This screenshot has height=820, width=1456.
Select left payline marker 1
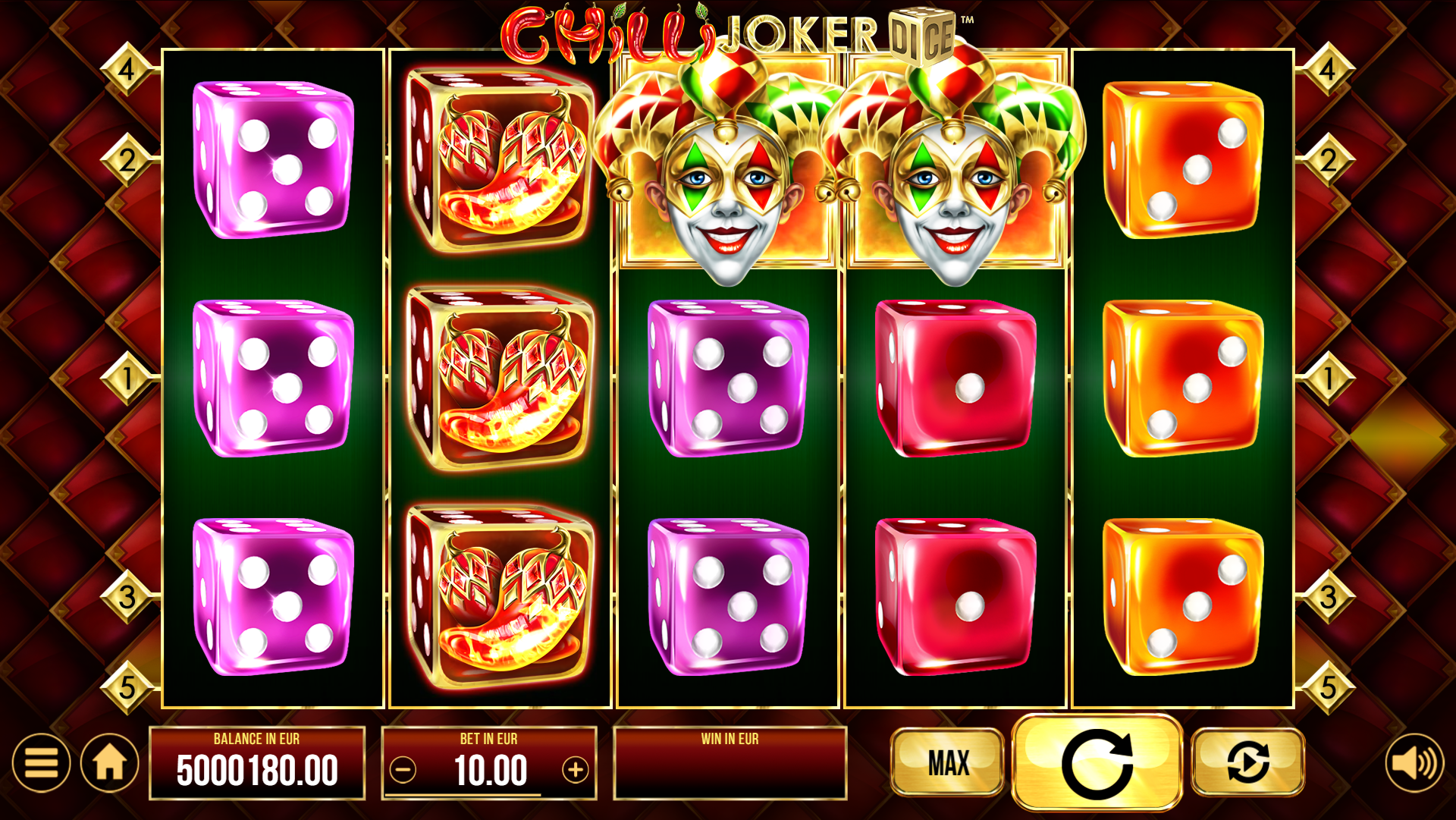(x=127, y=377)
